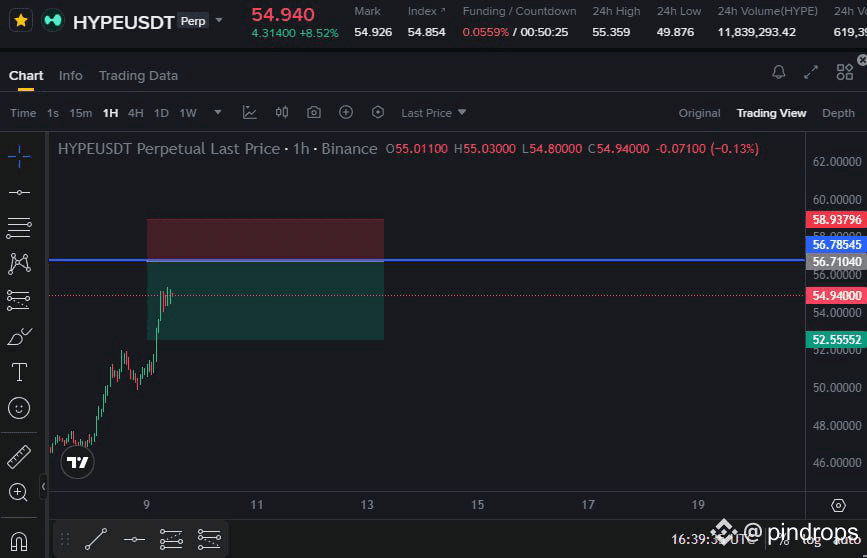Viewport: 867px width, 558px height.
Task: Click the favorites toolbar drag handle
Action: coord(65,539)
